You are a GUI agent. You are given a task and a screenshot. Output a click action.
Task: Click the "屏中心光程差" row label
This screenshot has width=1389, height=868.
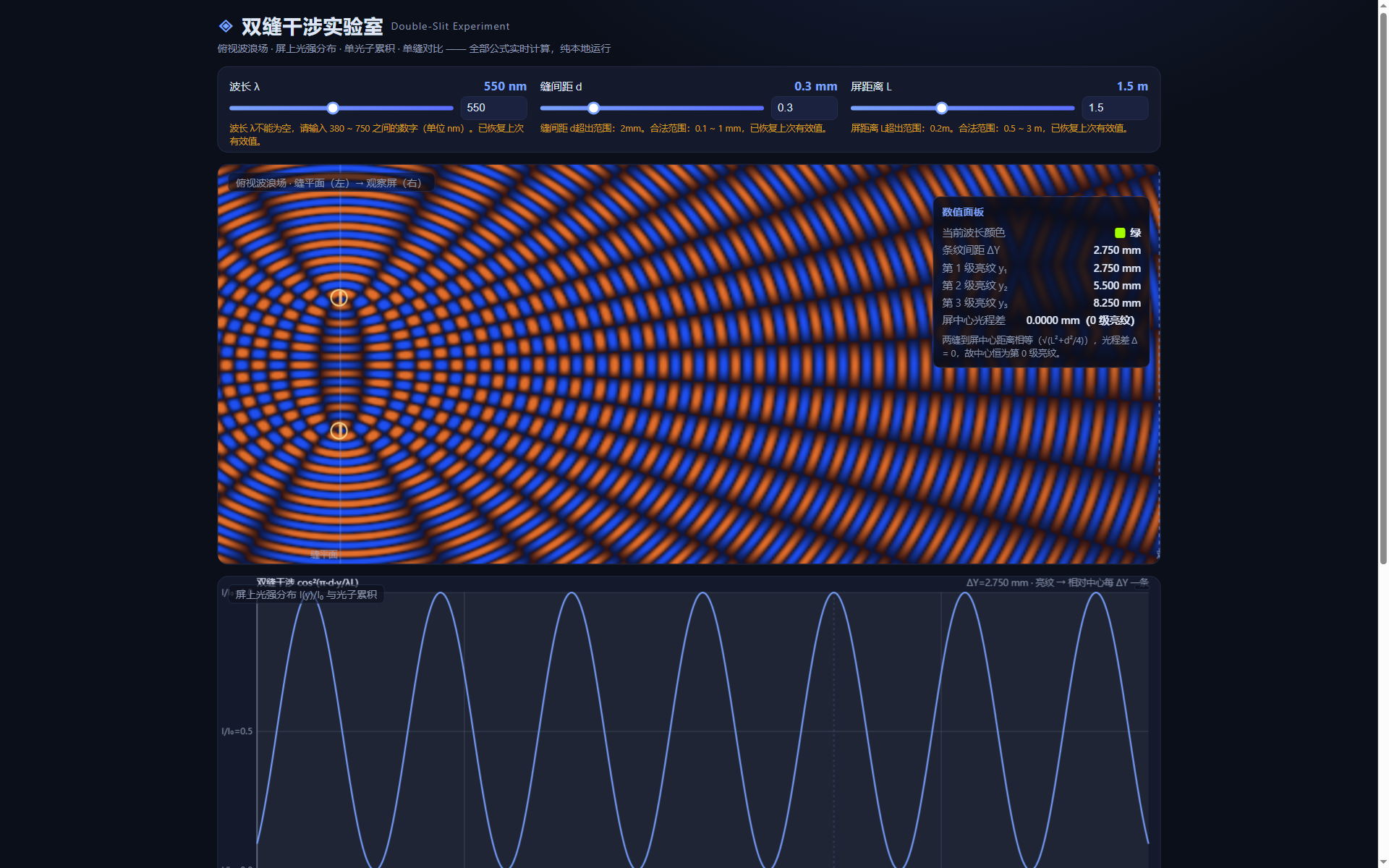coord(974,320)
